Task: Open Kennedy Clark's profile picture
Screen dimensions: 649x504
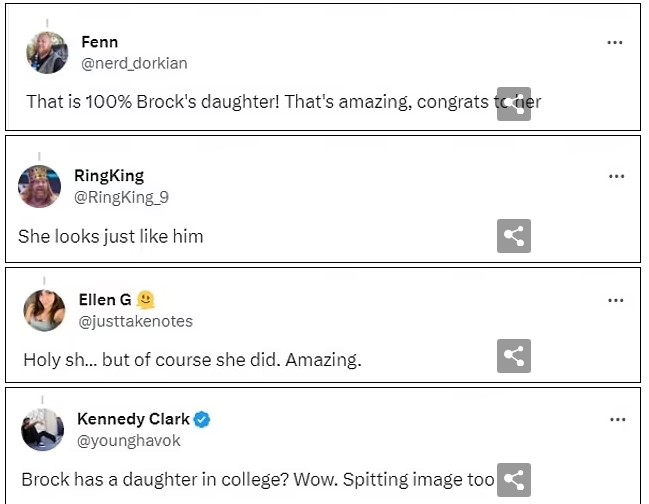Action: (42, 429)
